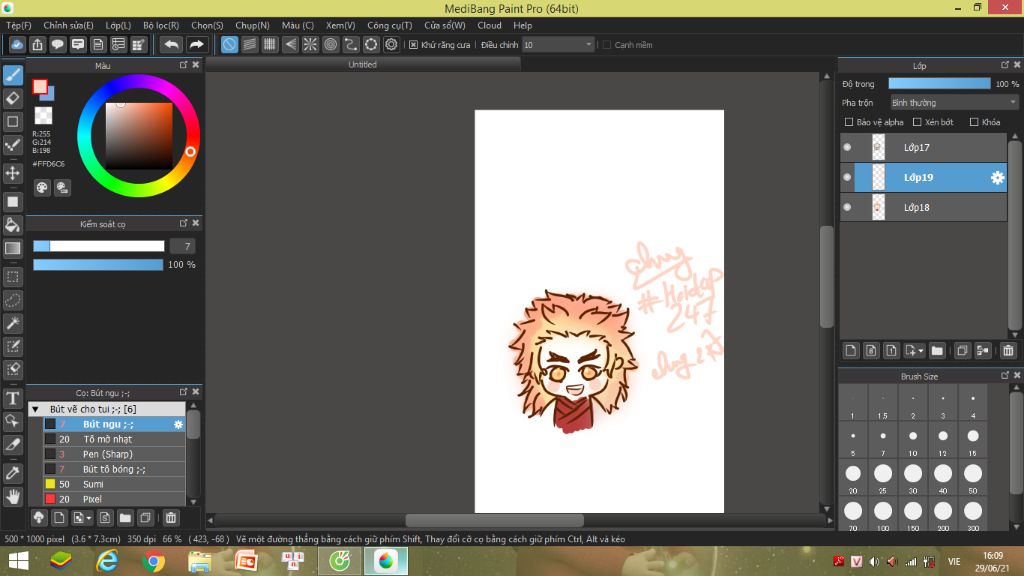Select the Brush tool in left toolbar

tap(12, 75)
